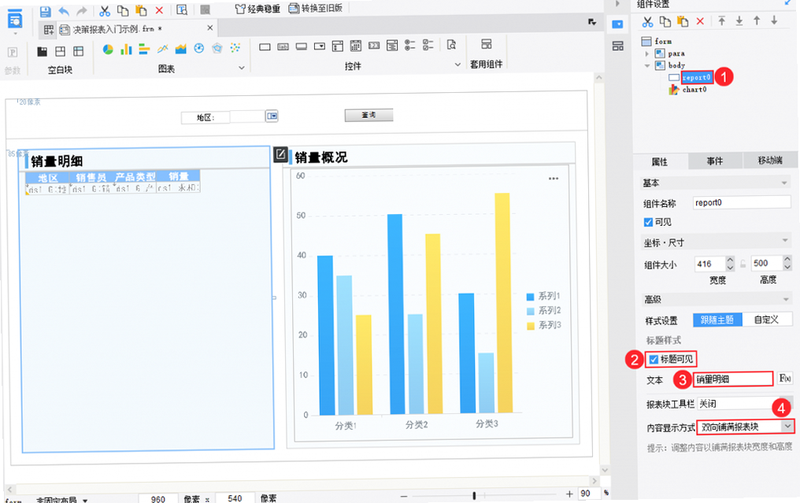Click the 转换至旧版 button
The width and height of the screenshot is (800, 503).
pyautogui.click(x=315, y=8)
